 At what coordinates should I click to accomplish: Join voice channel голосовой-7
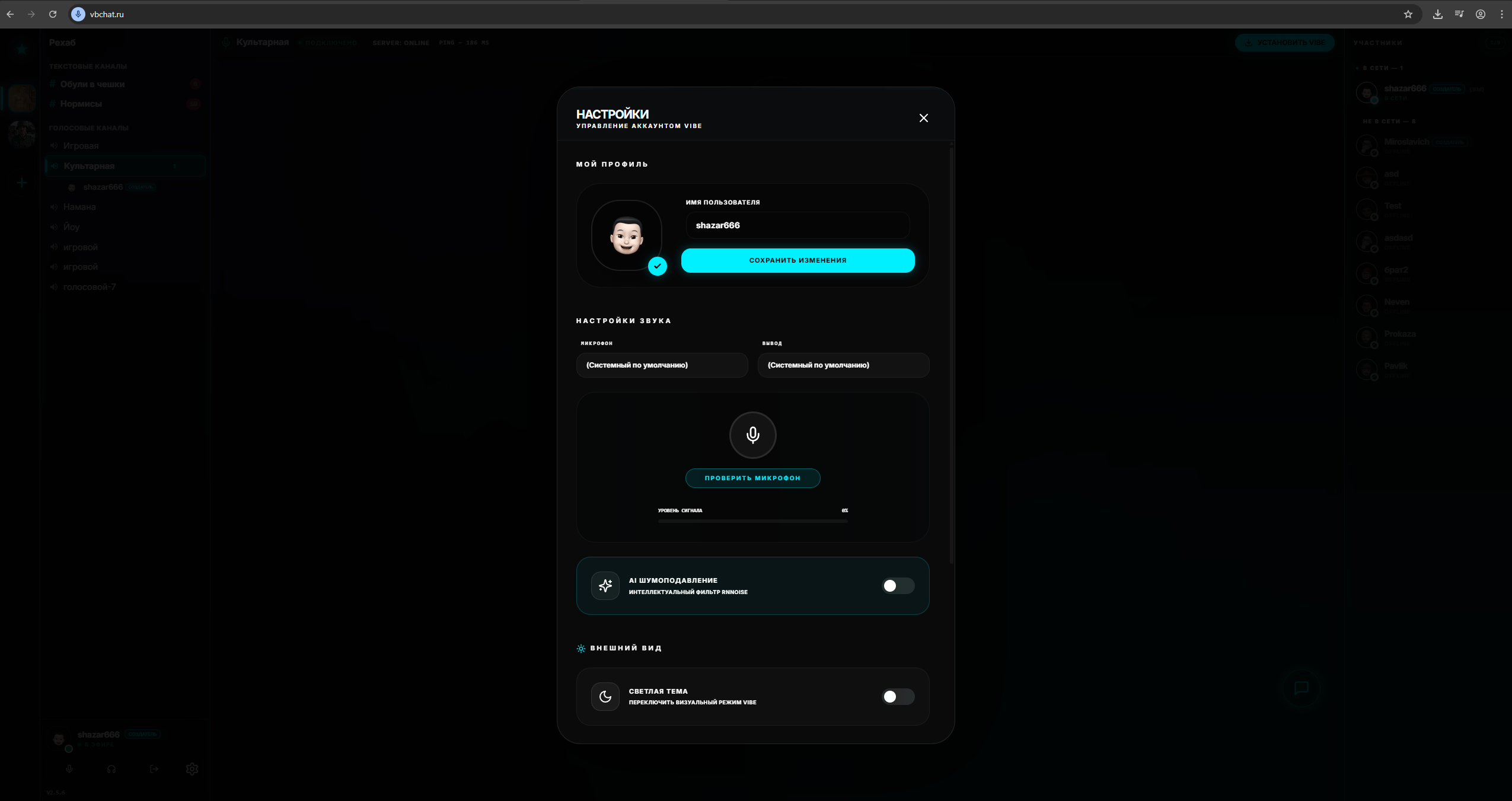(125, 287)
